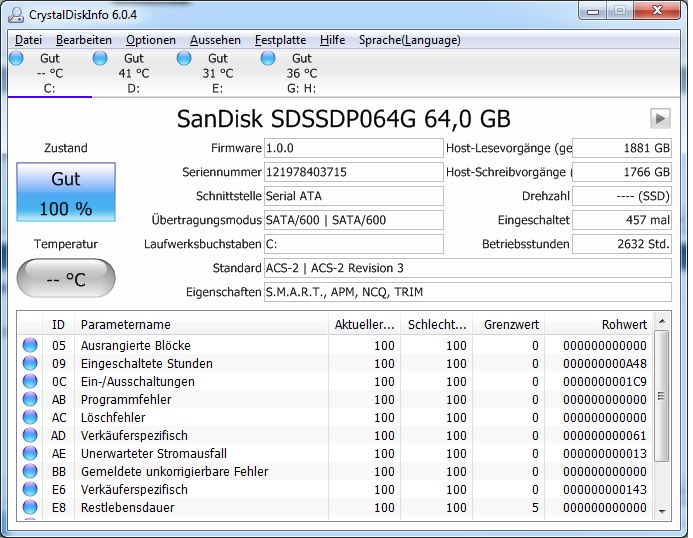Click the blue status orb for drive C:

coord(16,58)
